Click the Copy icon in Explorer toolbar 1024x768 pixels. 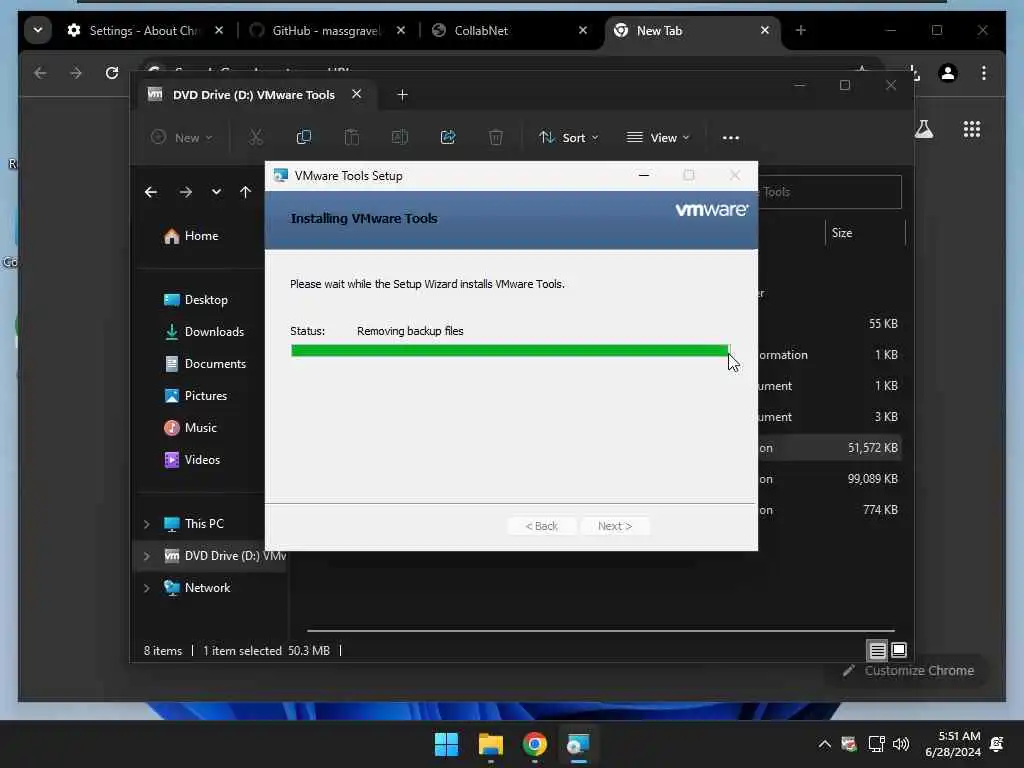click(304, 137)
